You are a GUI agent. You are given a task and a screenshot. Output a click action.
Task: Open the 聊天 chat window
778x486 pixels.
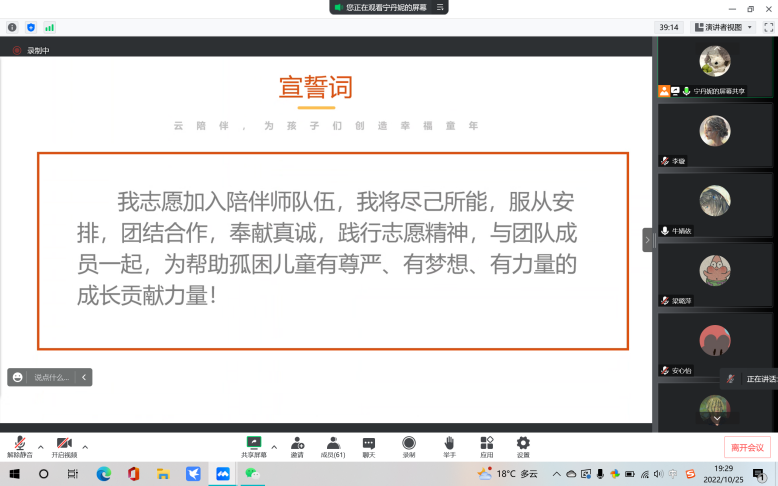369,445
